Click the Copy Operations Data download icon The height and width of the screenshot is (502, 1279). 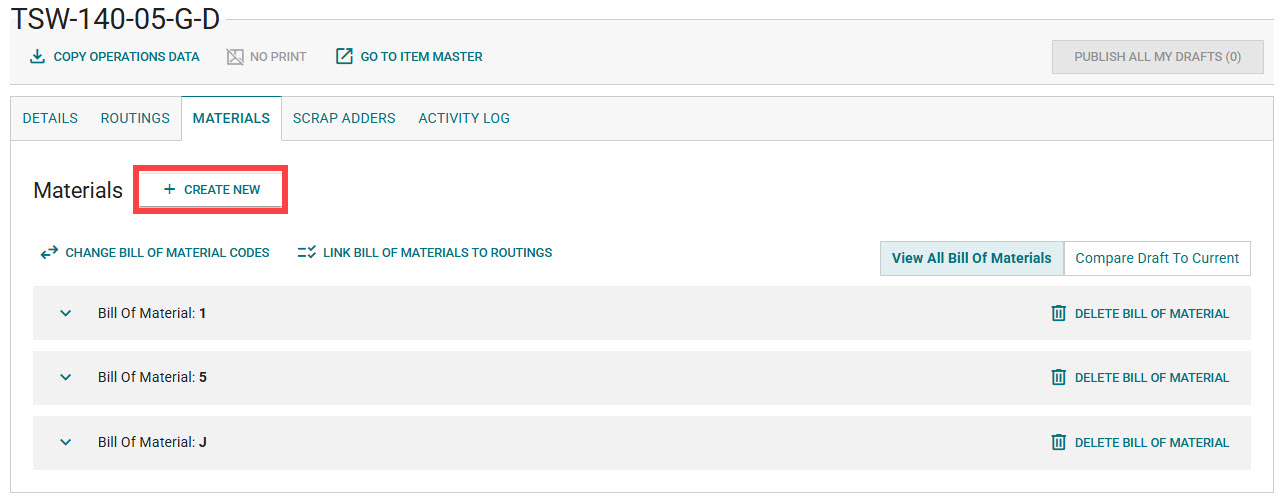tap(38, 57)
